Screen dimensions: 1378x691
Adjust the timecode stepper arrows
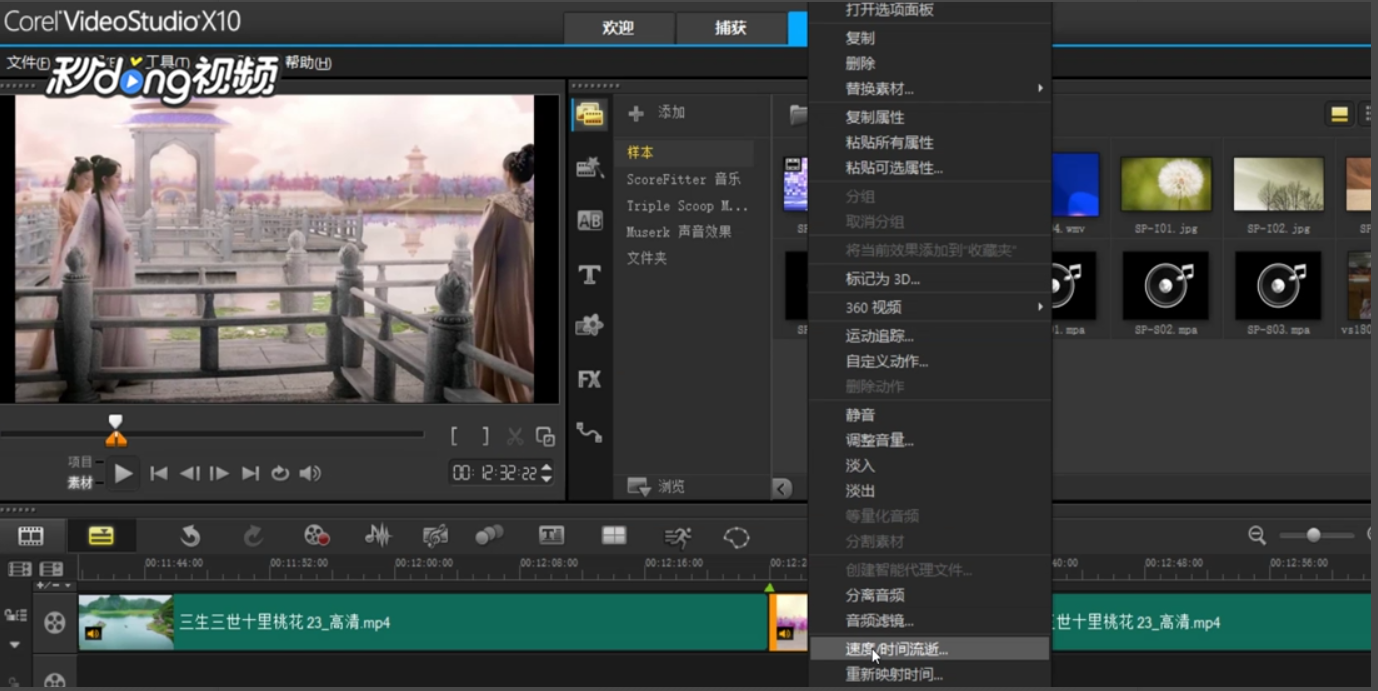coord(547,473)
